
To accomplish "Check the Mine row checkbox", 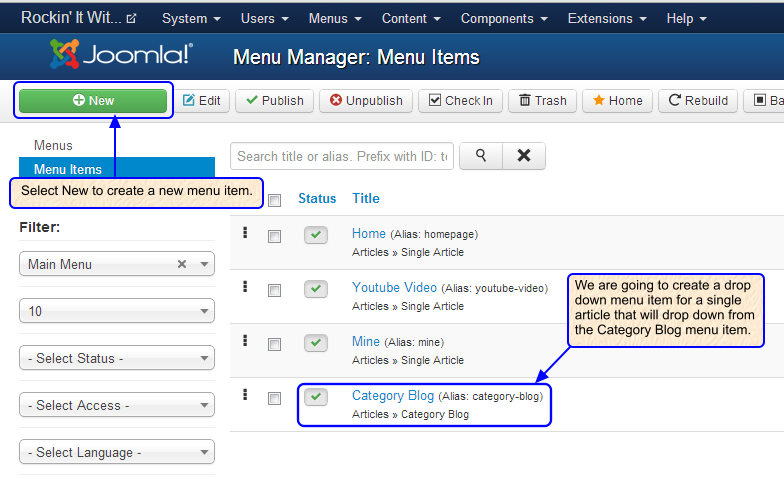I will 274,344.
